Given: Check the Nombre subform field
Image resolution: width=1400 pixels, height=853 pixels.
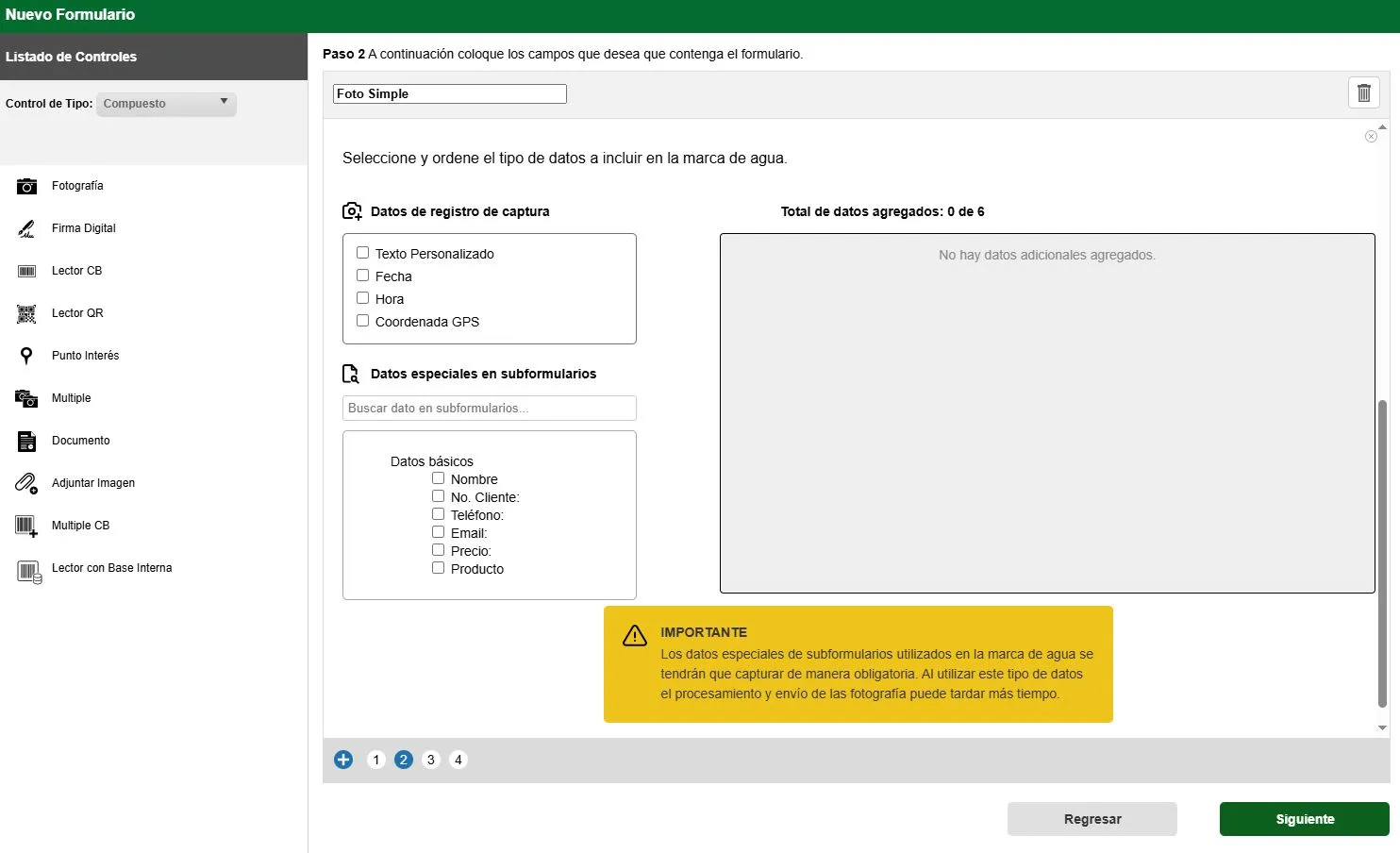Looking at the screenshot, I should pos(438,478).
